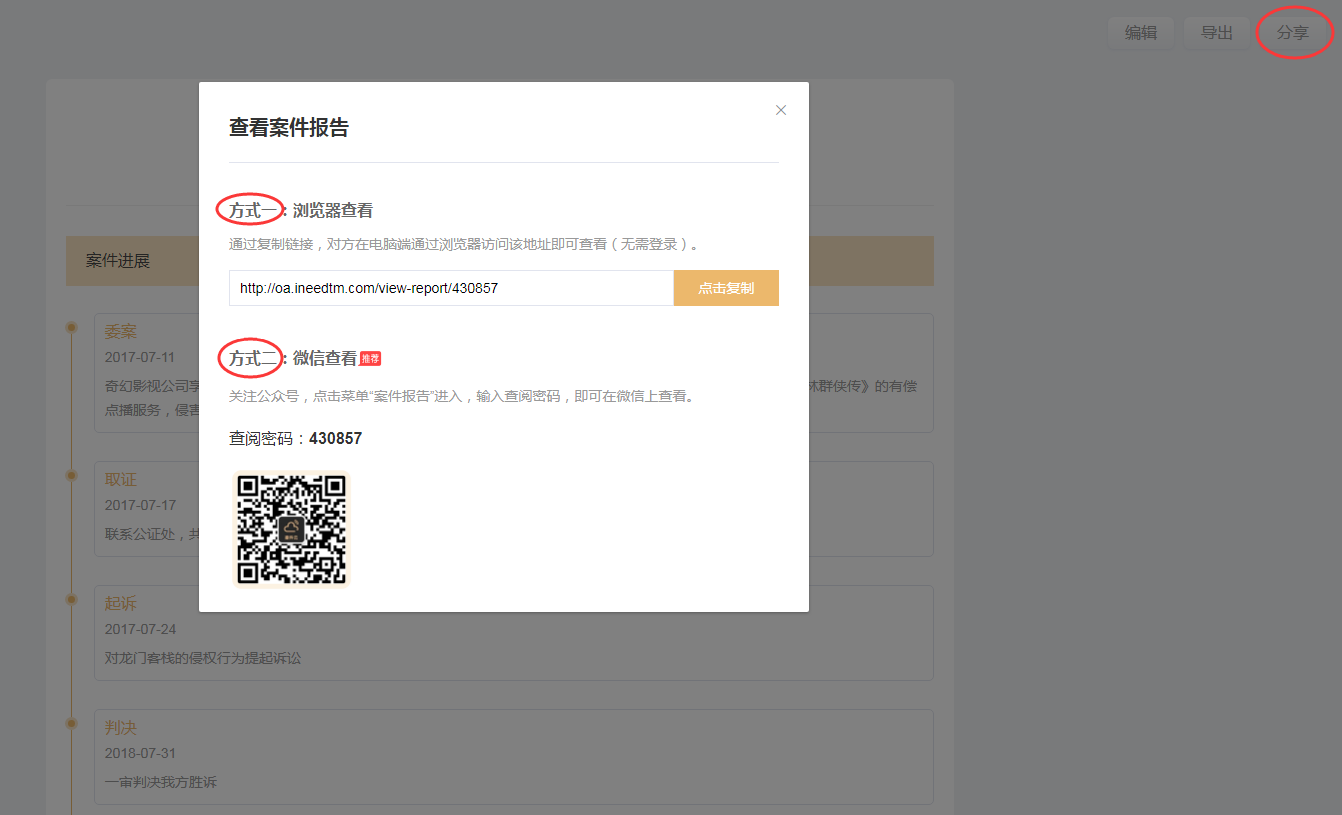Click the 判决 timeline entry
This screenshot has height=815, width=1342.
pyautogui.click(x=120, y=727)
